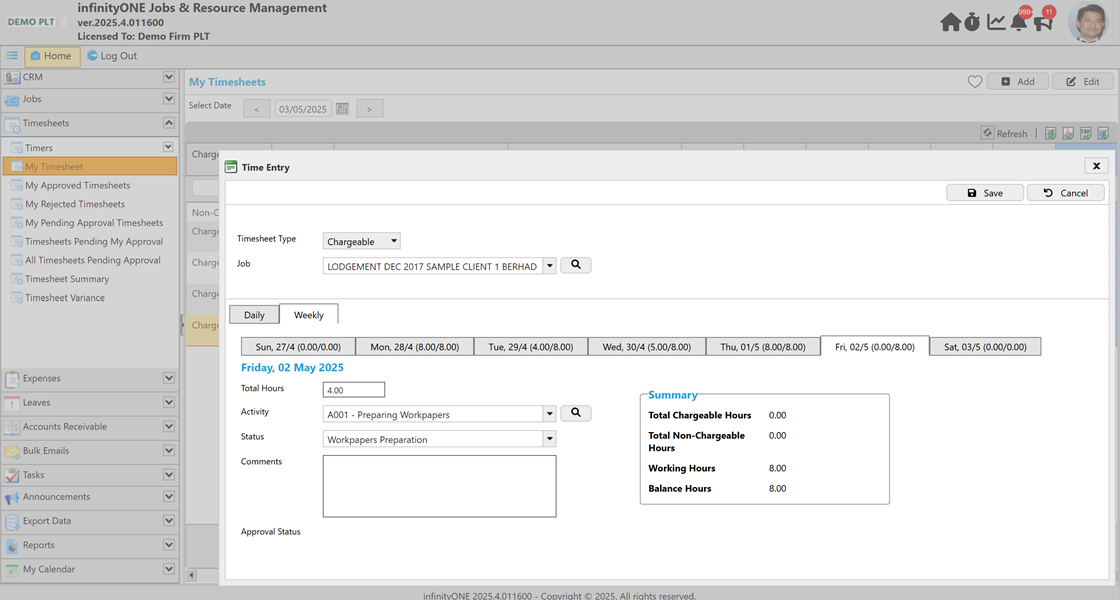Export the timesheet to CSV
1120x600 pixels.
1085,133
